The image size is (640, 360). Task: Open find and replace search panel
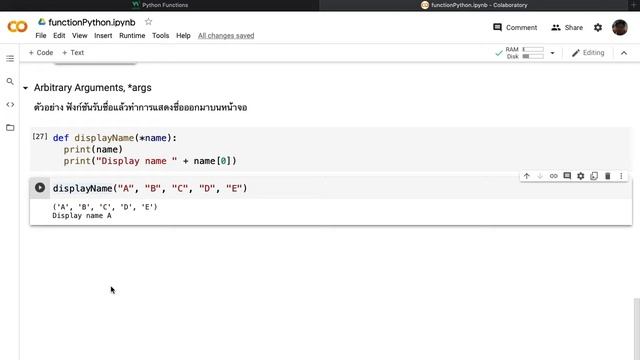tap(10, 82)
